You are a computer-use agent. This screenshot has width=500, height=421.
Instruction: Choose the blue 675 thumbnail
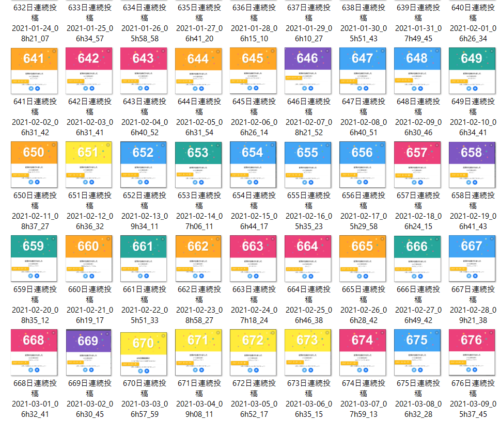[x=417, y=352]
